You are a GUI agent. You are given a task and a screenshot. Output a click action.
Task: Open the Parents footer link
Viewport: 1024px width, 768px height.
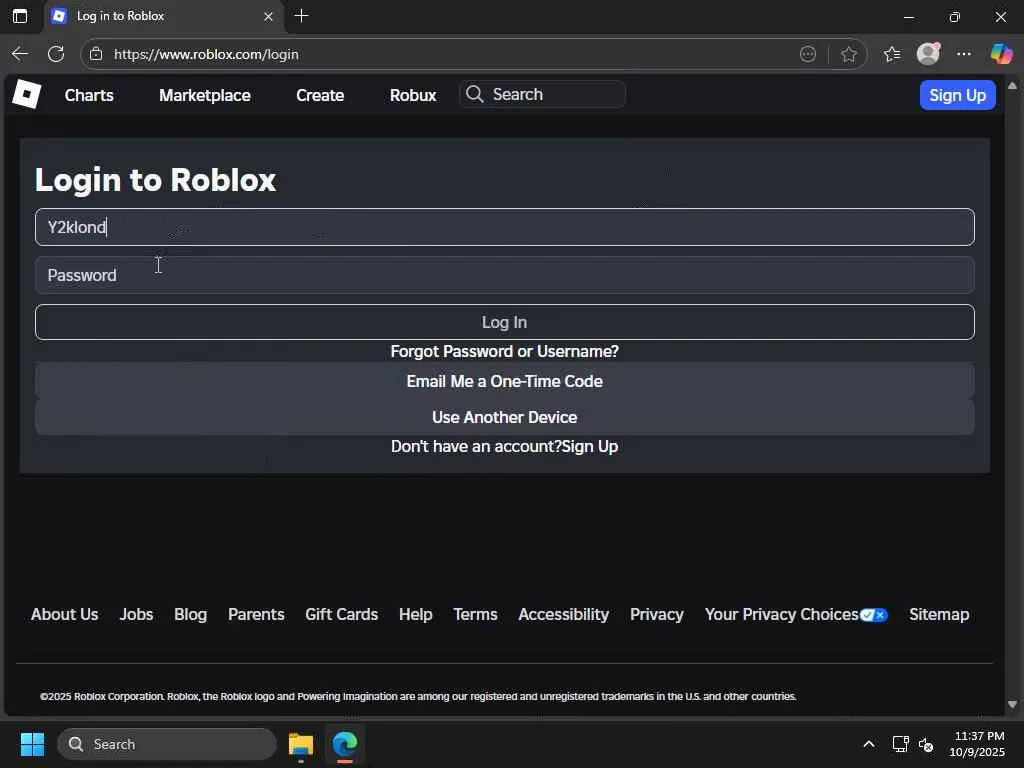pos(256,615)
